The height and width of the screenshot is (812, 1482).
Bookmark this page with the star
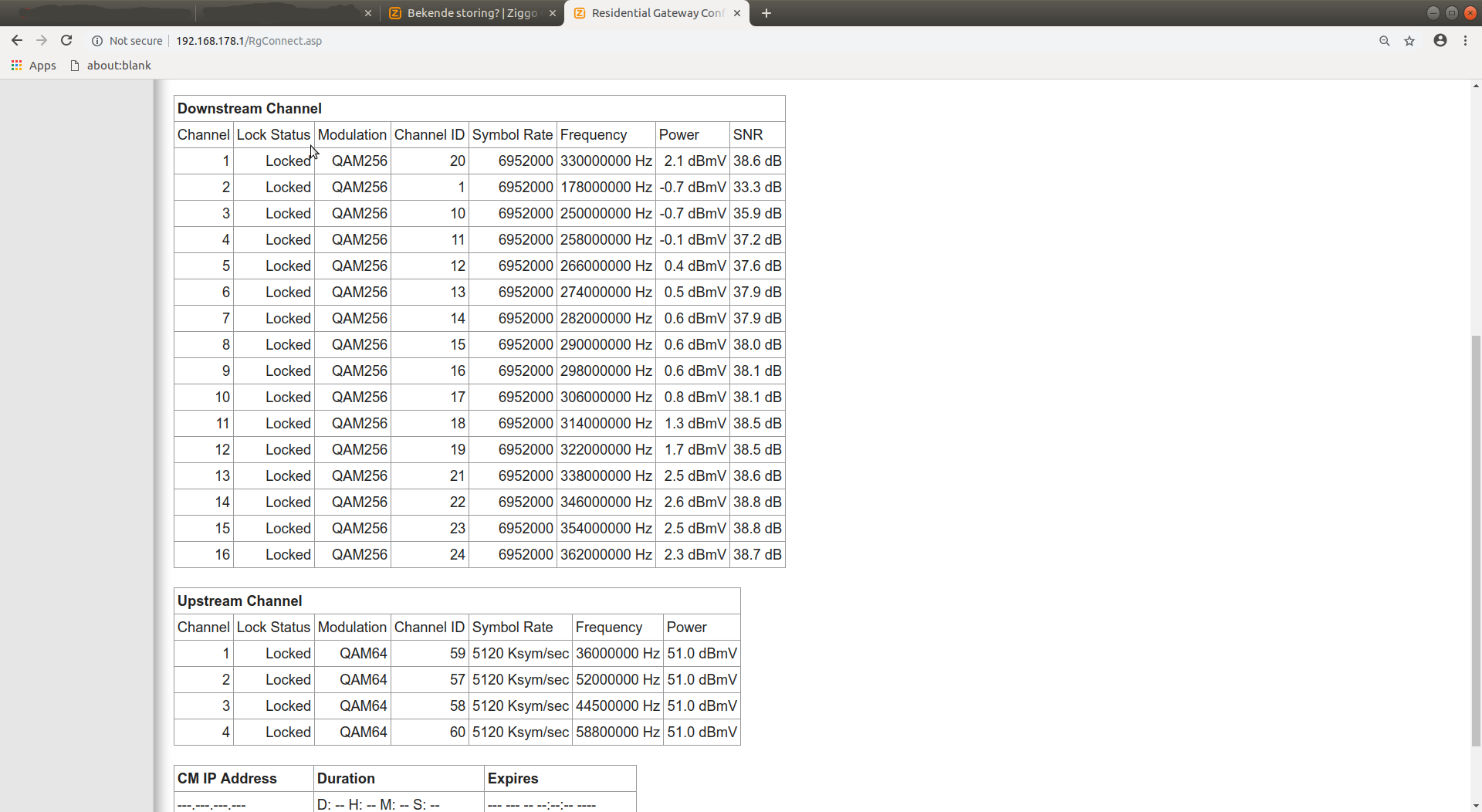point(1409,41)
